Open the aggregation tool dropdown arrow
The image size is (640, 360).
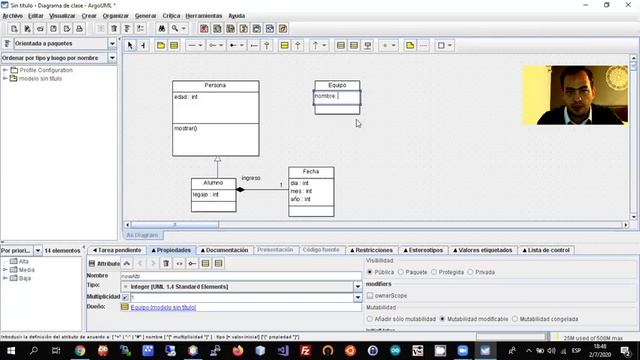click(x=221, y=45)
